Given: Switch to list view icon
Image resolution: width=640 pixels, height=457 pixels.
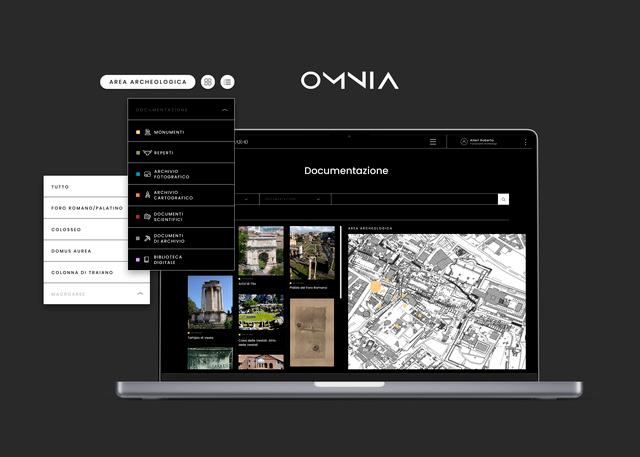Looking at the screenshot, I should click(228, 82).
